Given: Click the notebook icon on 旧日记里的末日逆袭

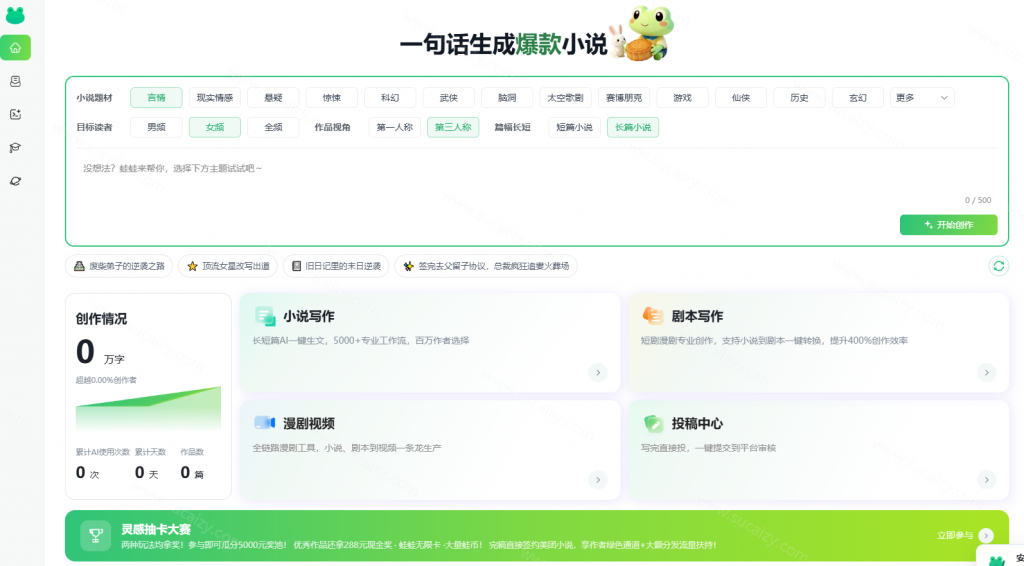Looking at the screenshot, I should [x=296, y=266].
